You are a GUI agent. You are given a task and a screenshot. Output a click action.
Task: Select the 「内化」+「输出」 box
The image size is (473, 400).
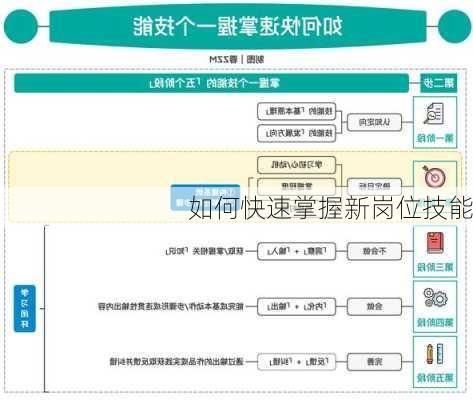(x=296, y=306)
